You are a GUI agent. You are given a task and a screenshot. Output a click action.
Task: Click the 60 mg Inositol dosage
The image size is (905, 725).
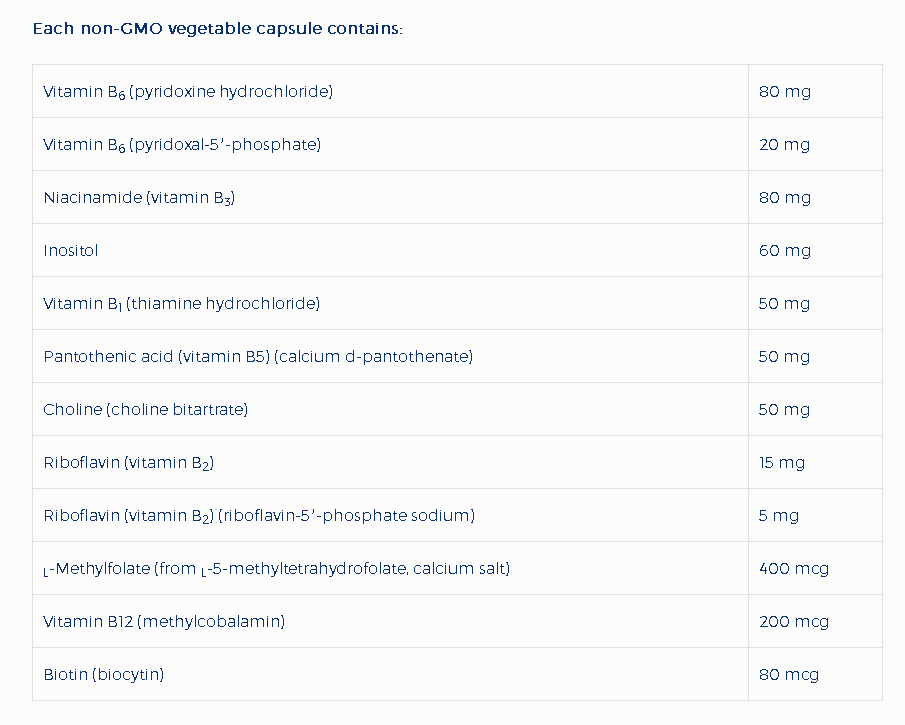pyautogui.click(x=784, y=251)
